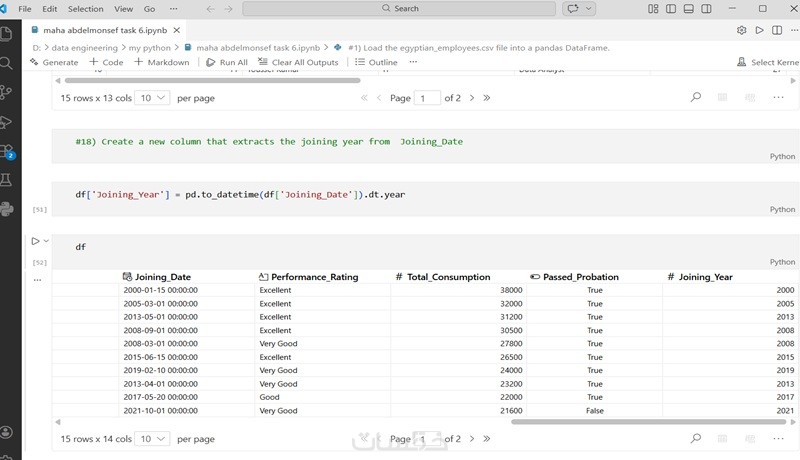Click the page number field of the lower table
Image resolution: width=800 pixels, height=460 pixels.
tap(428, 439)
